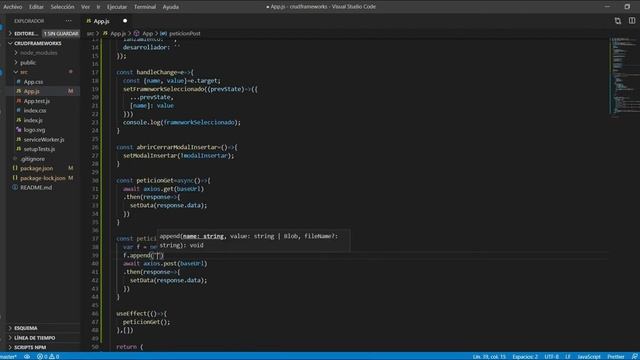Click 'abrirCerrarModalInsertar' in code
The width and height of the screenshot is (640, 360).
[178, 147]
